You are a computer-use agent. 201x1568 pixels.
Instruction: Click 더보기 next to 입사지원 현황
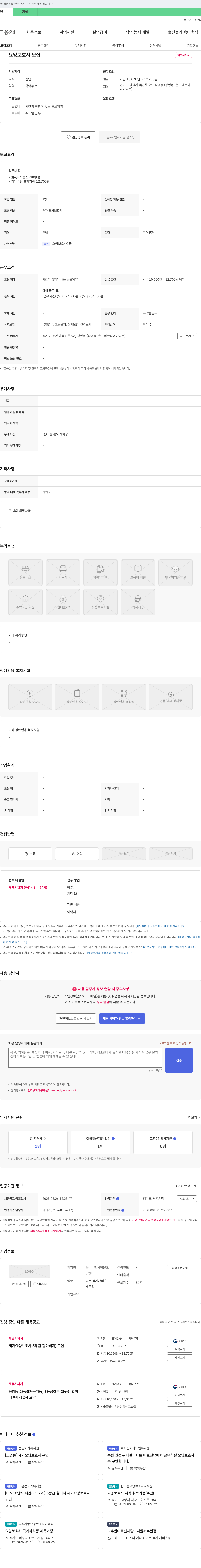click(x=194, y=1118)
